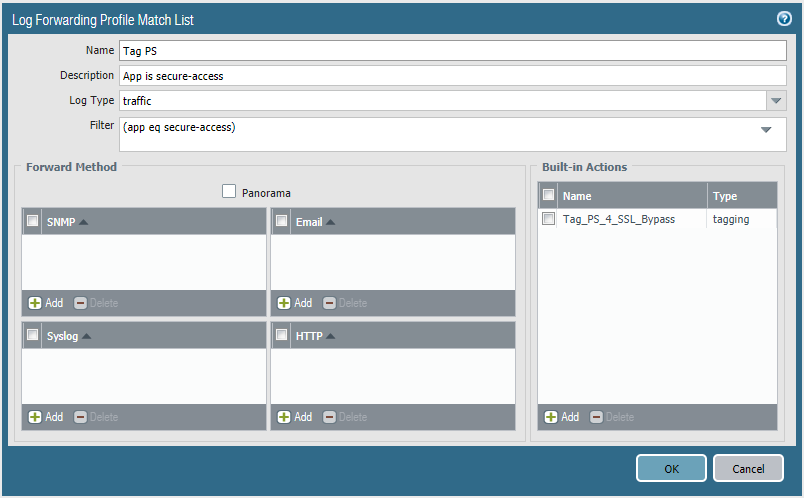Click the Delete icon under SNMP list
Image resolution: width=804 pixels, height=498 pixels.
click(81, 303)
